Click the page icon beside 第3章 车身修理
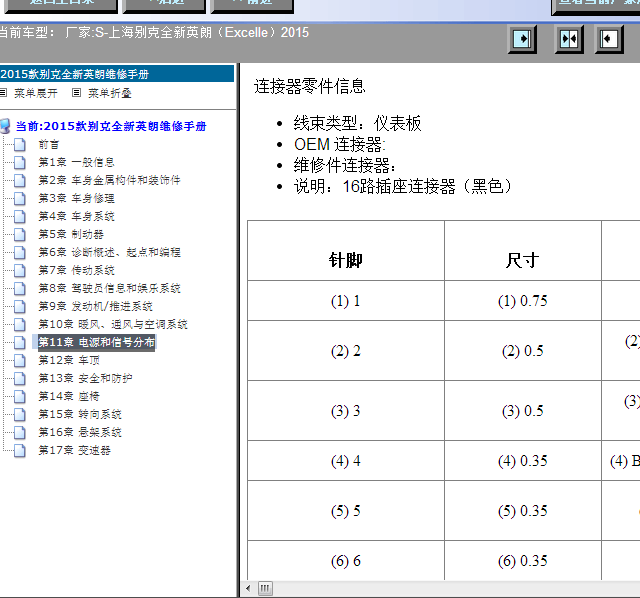 click(20, 198)
